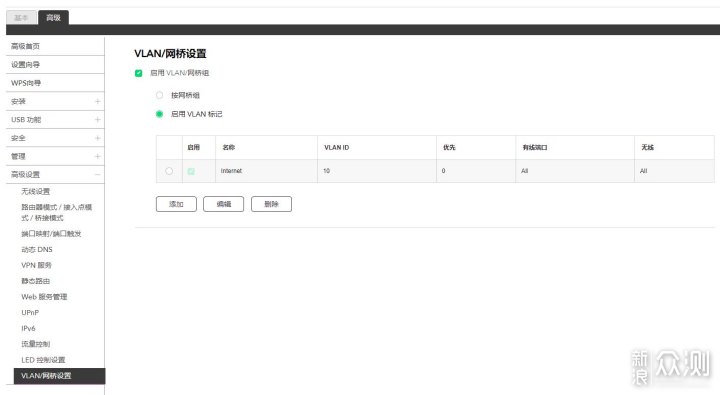Open IPv6 settings

(x=28, y=328)
